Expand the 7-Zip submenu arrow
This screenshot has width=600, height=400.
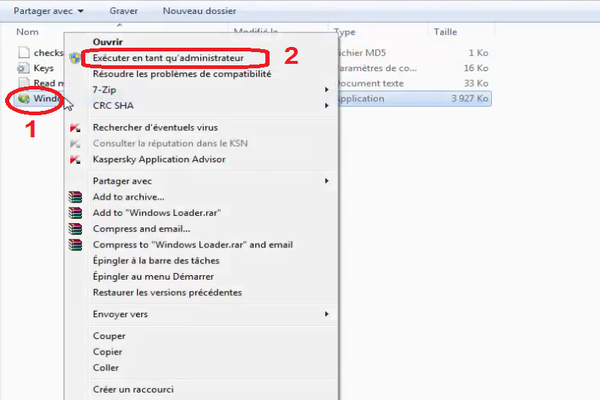(x=326, y=90)
